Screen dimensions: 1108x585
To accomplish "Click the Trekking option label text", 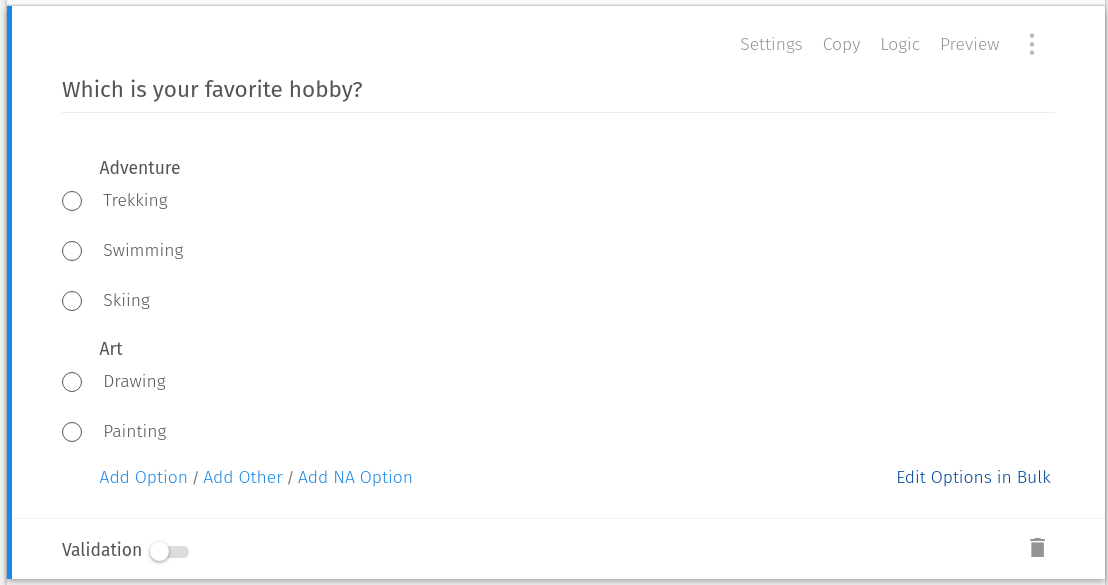I will [135, 200].
